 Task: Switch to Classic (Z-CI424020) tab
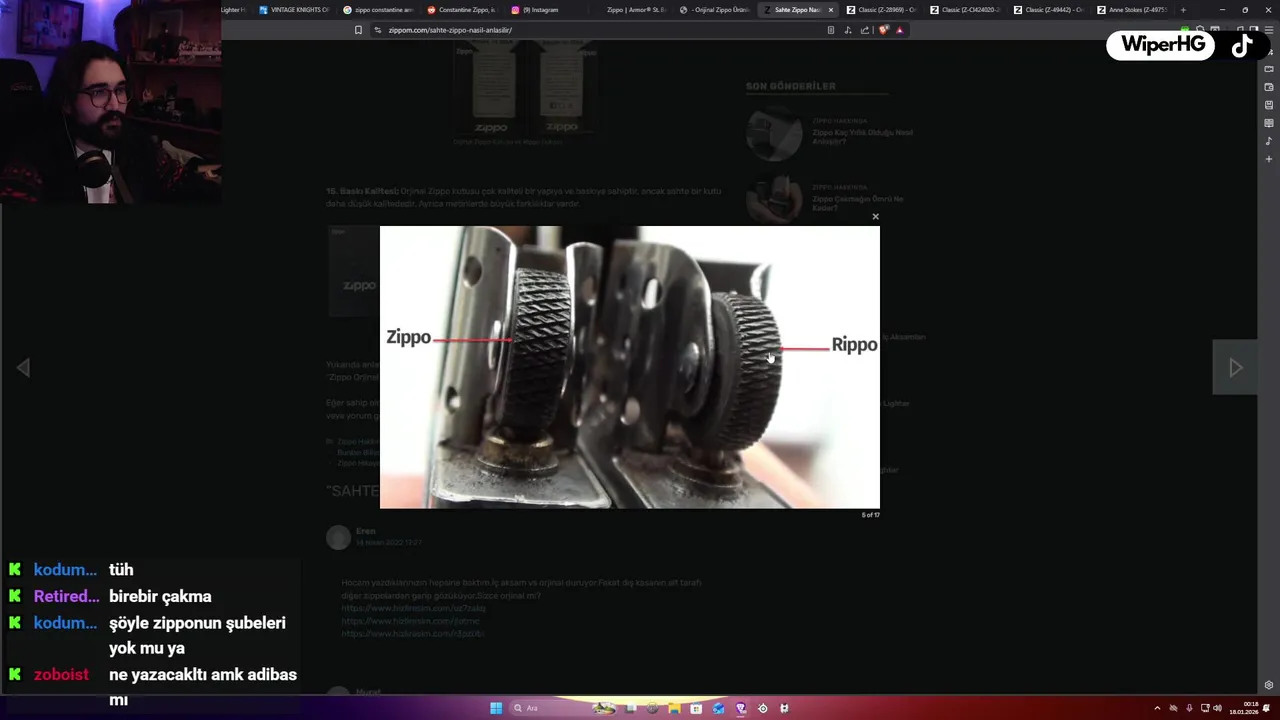965,10
